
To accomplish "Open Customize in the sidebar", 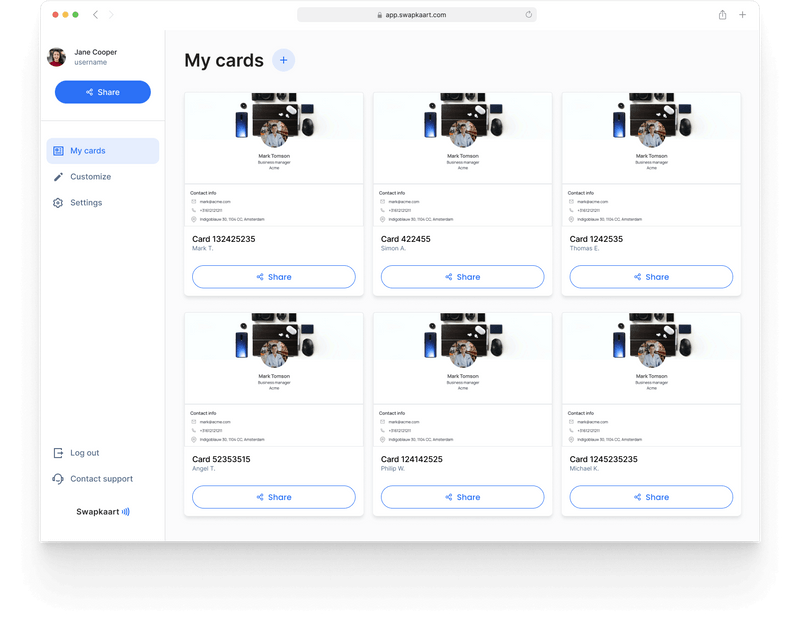I will tap(90, 176).
